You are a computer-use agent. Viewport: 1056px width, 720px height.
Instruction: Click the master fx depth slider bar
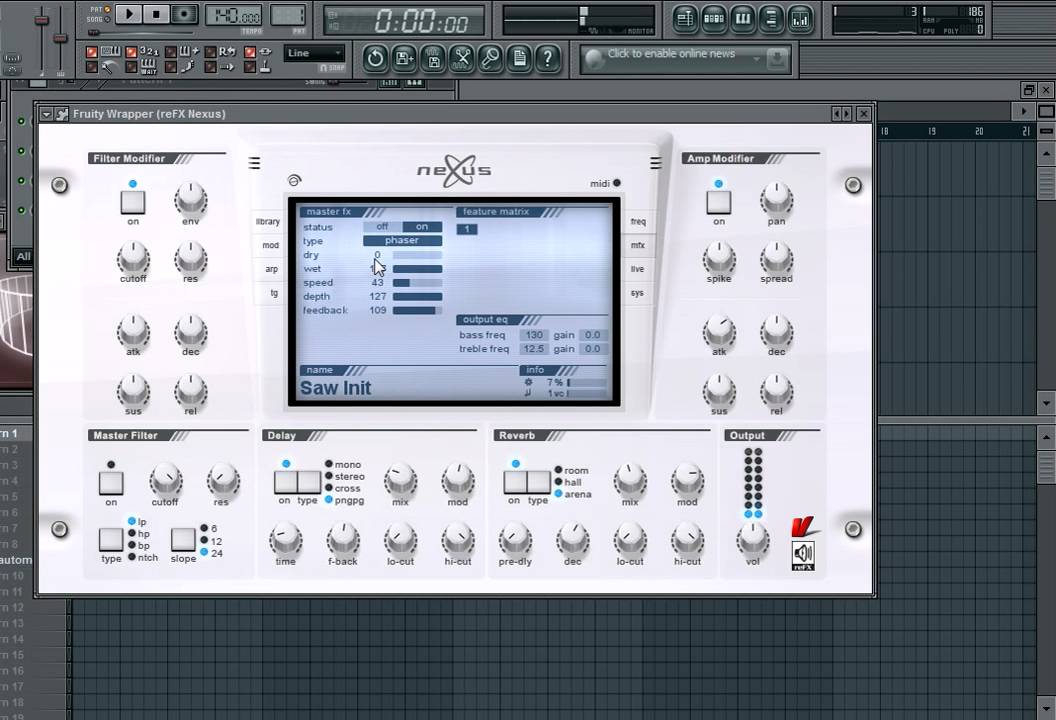[x=417, y=296]
